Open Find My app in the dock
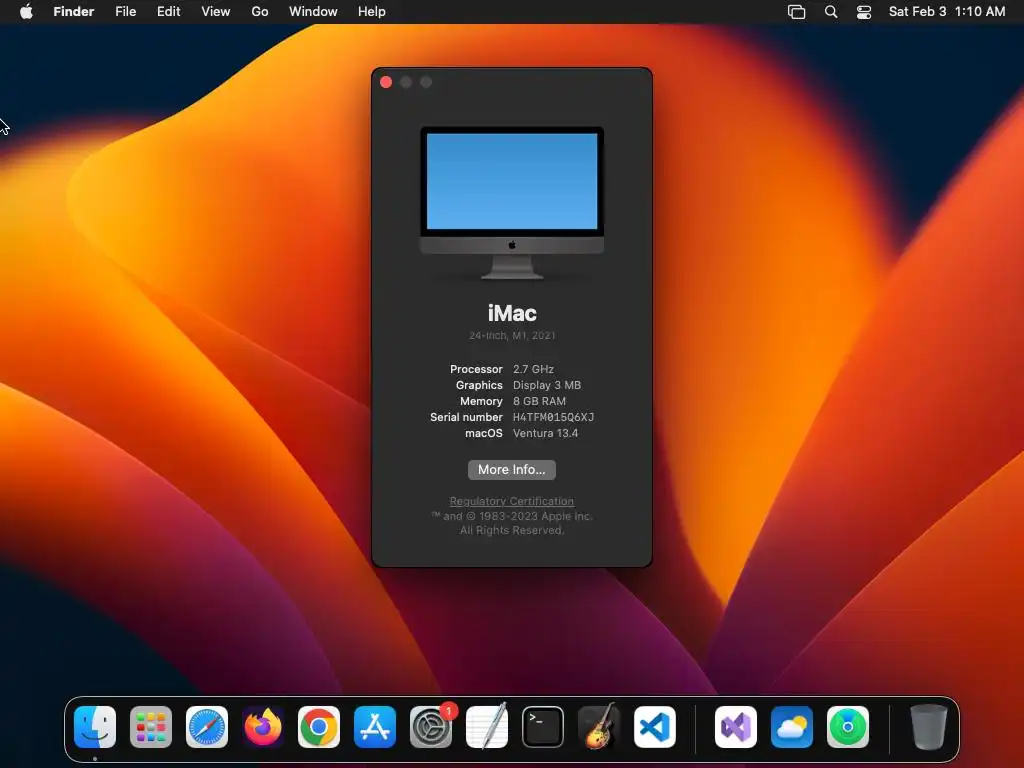 pyautogui.click(x=848, y=727)
